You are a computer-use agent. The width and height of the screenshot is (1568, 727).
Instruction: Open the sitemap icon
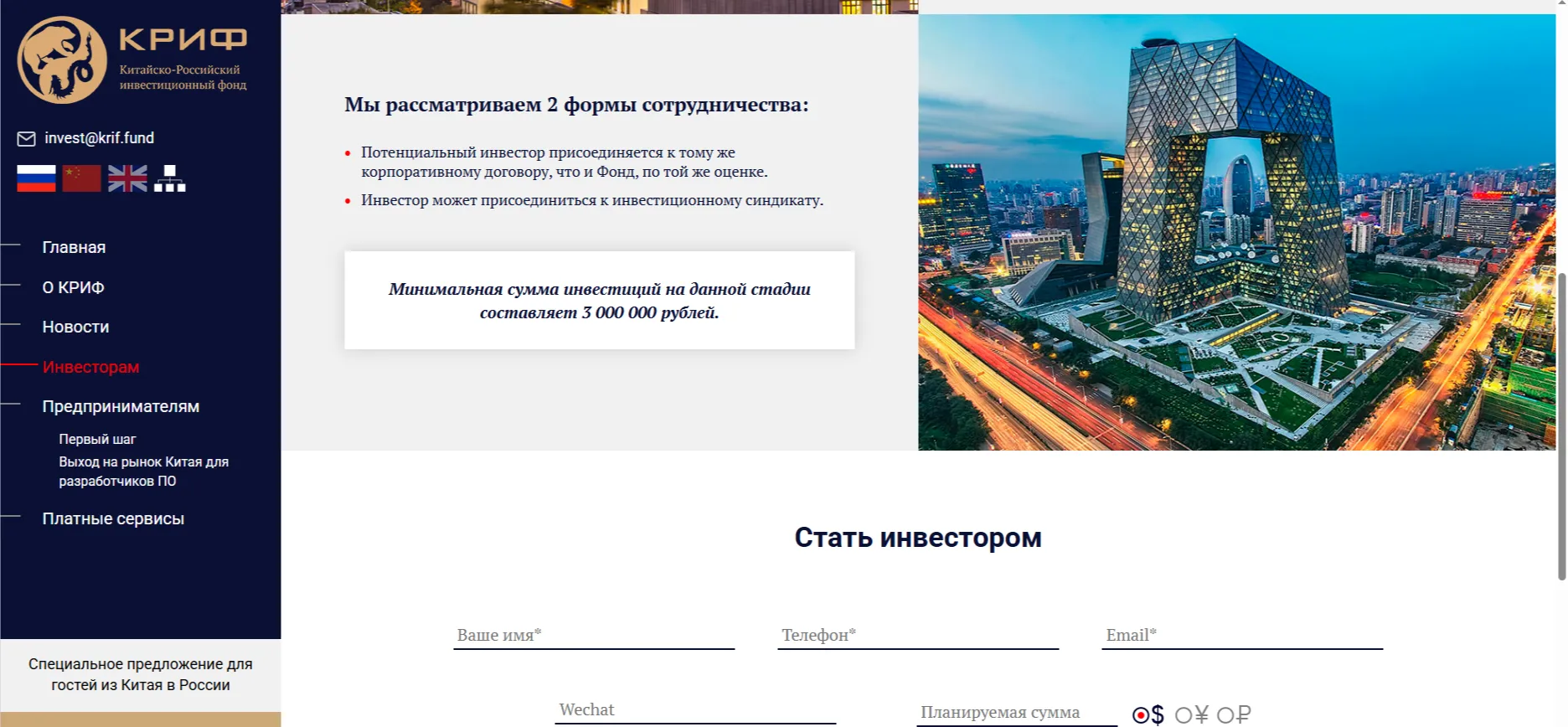tap(170, 178)
